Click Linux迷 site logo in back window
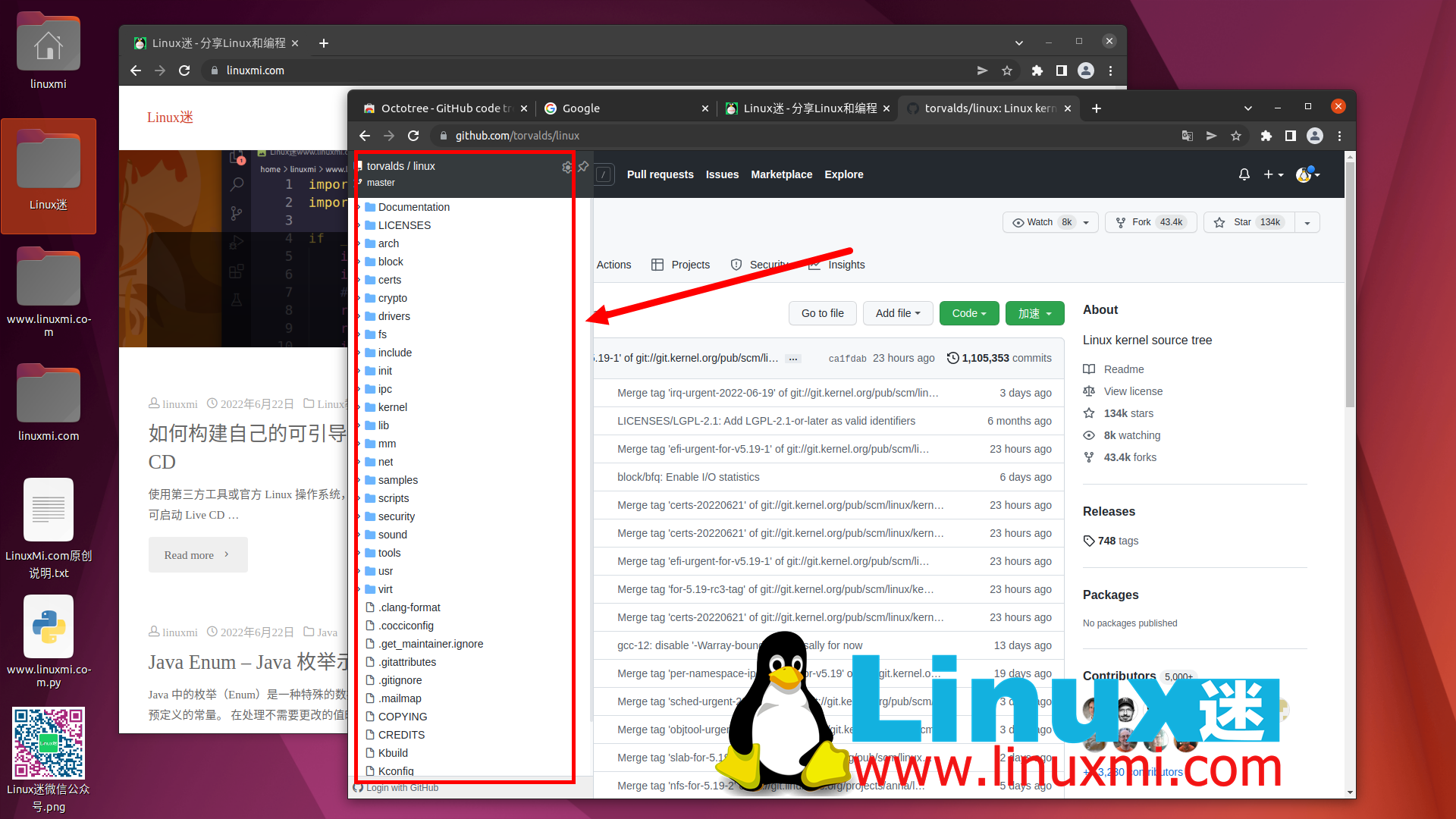Screen dimensions: 1456x819 click(170, 117)
